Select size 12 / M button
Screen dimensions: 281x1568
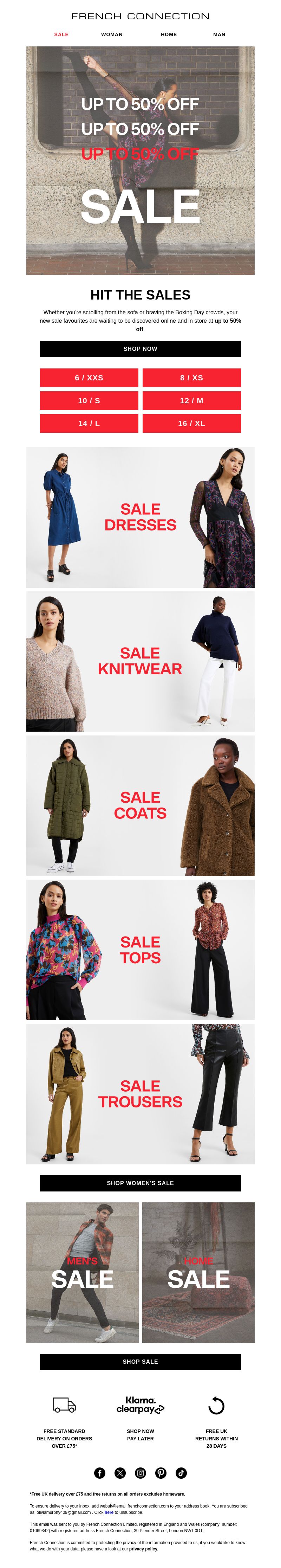[x=191, y=400]
